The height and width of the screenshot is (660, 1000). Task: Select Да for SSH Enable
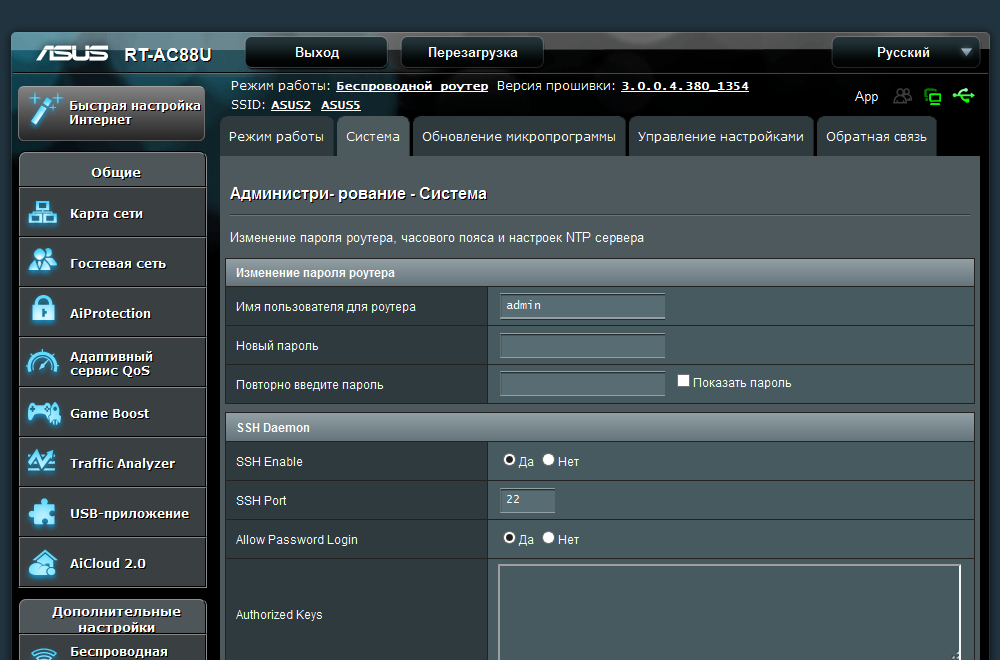pos(509,460)
